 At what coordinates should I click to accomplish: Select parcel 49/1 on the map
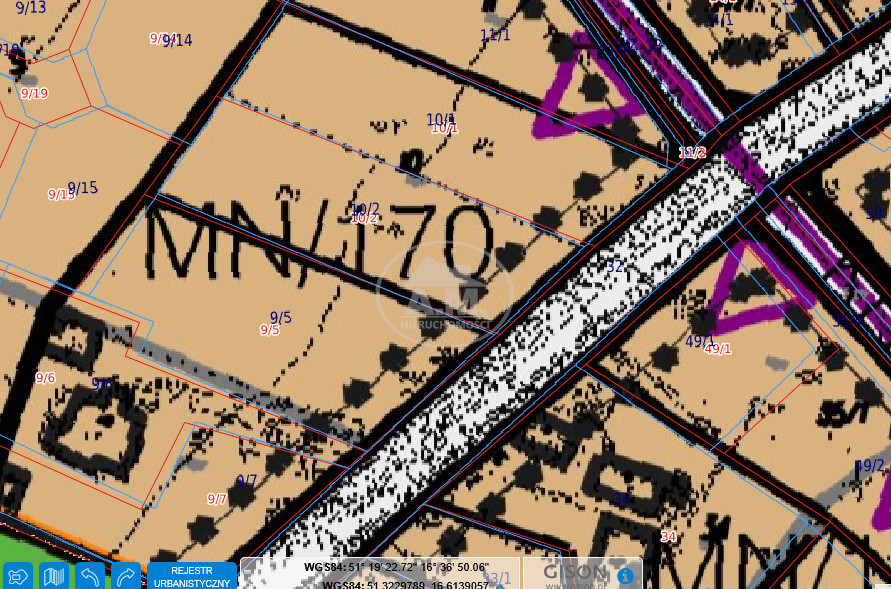coord(700,342)
